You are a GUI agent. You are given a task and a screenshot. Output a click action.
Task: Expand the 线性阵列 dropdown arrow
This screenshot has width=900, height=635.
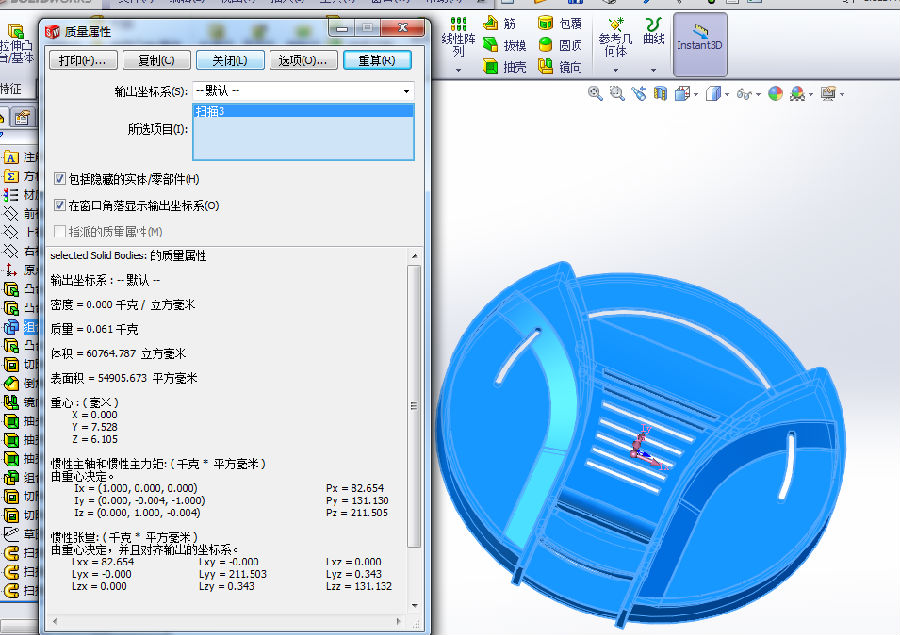pyautogui.click(x=458, y=71)
